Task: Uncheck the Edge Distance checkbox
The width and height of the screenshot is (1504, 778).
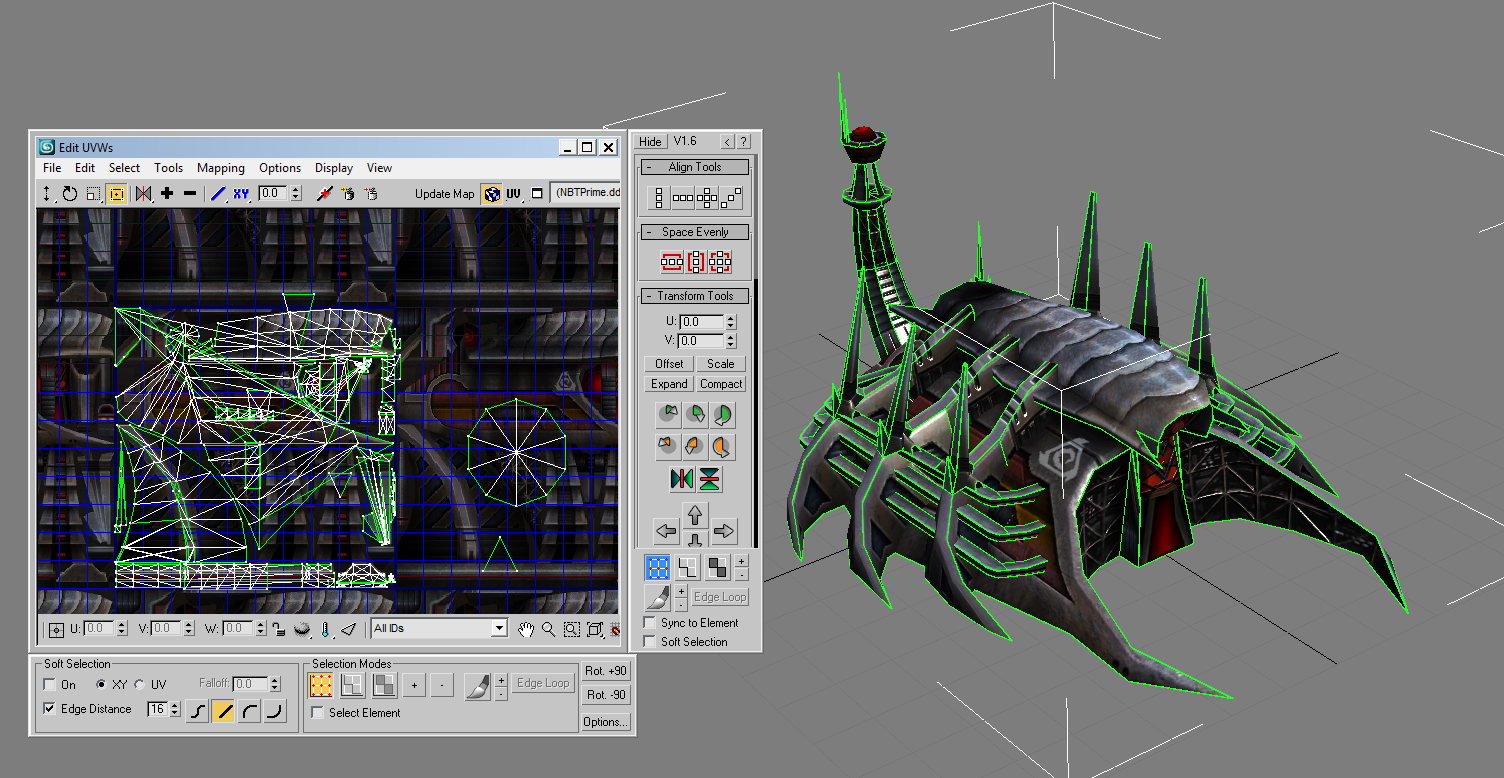Action: (x=50, y=709)
